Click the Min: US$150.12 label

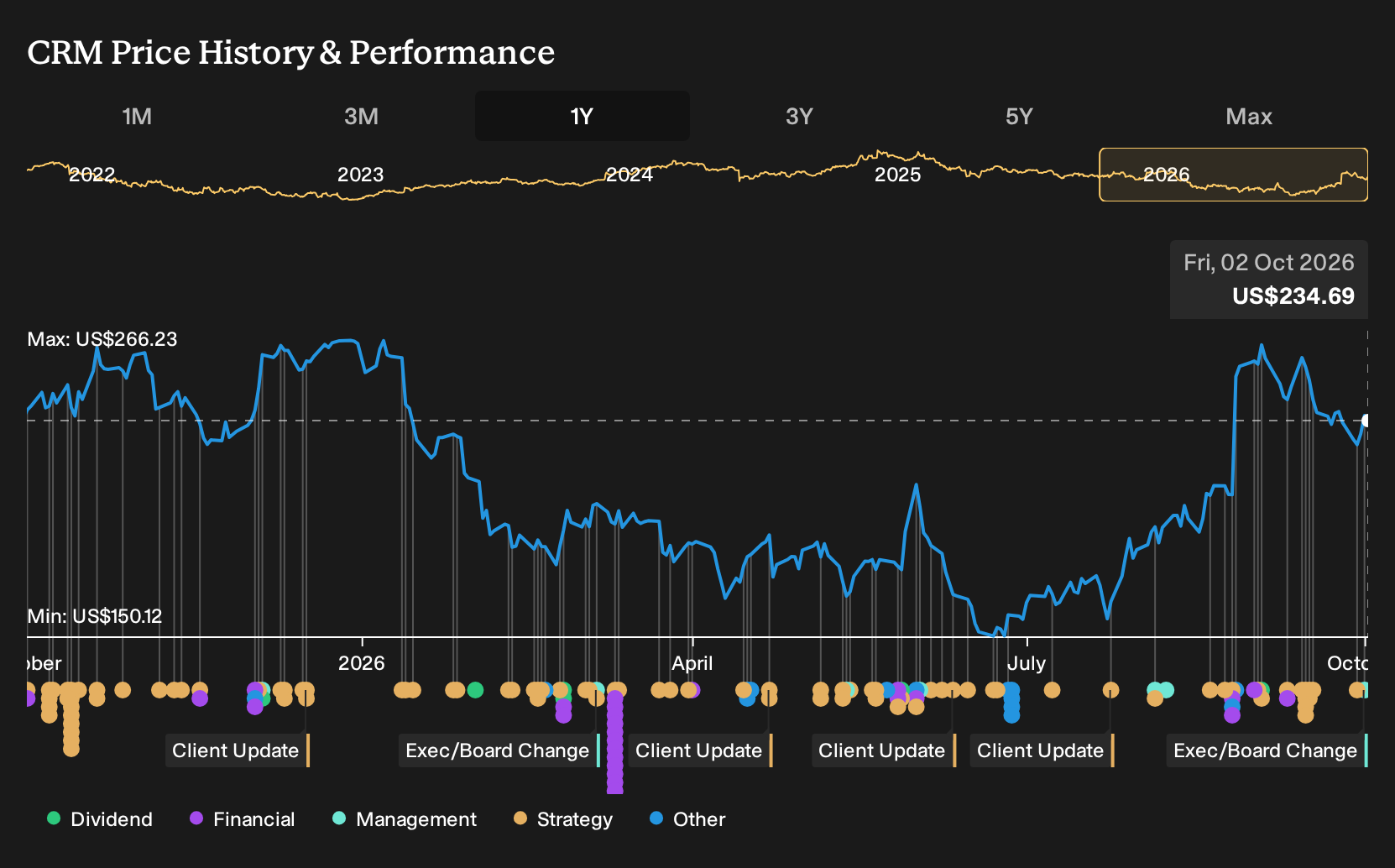(95, 616)
